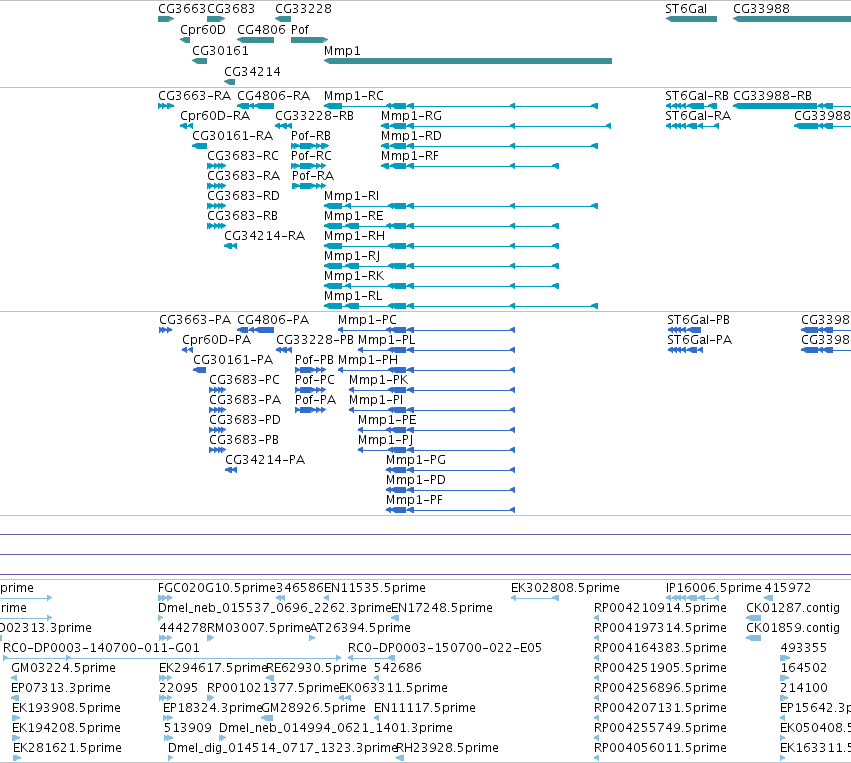This screenshot has width=851, height=763.
Task: Select the CG30161 gene label
Action: [220, 50]
